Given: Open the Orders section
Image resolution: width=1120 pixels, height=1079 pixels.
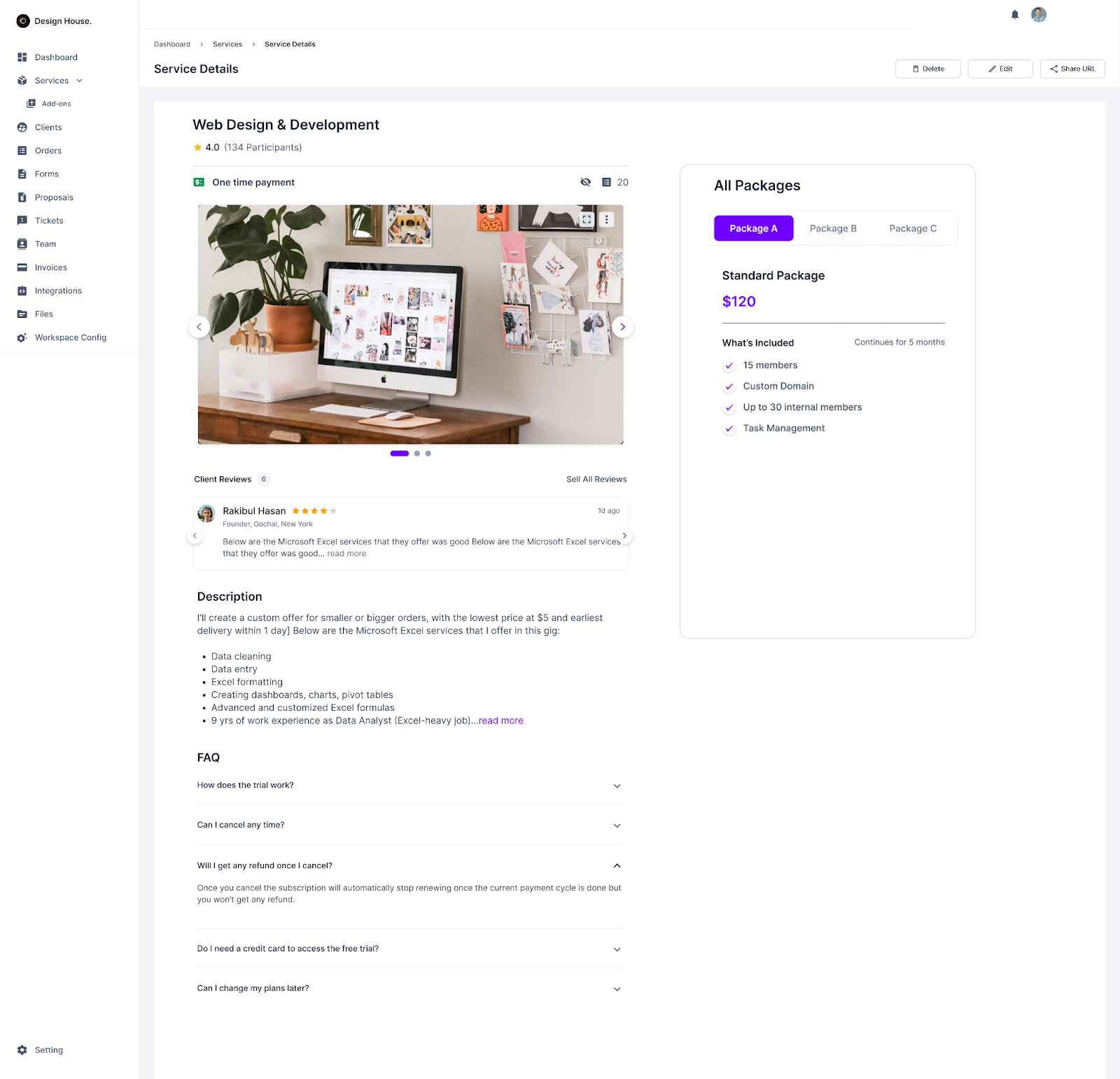Looking at the screenshot, I should 48,150.
